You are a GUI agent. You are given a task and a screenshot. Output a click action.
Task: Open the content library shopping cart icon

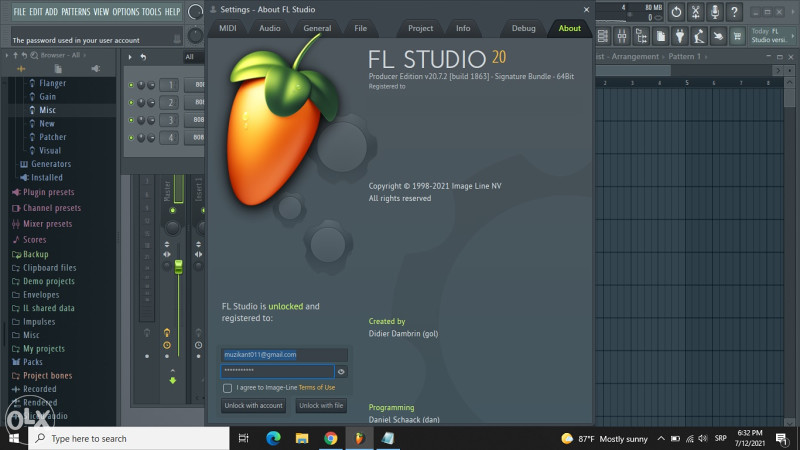737,36
